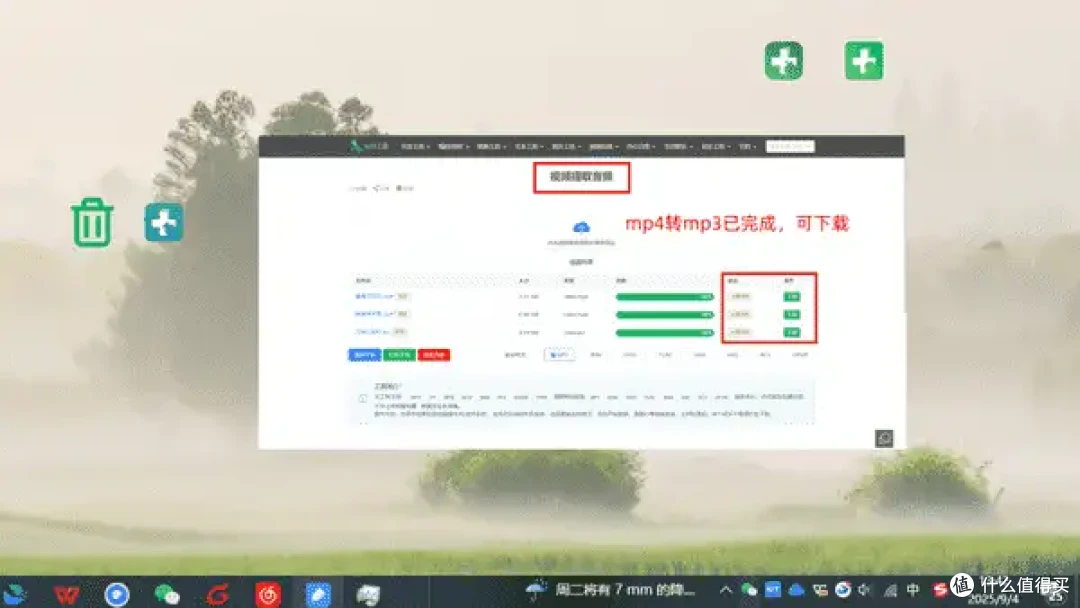Viewport: 1080px width, 608px height.
Task: Click the speaker volume tray icon
Action: click(865, 590)
